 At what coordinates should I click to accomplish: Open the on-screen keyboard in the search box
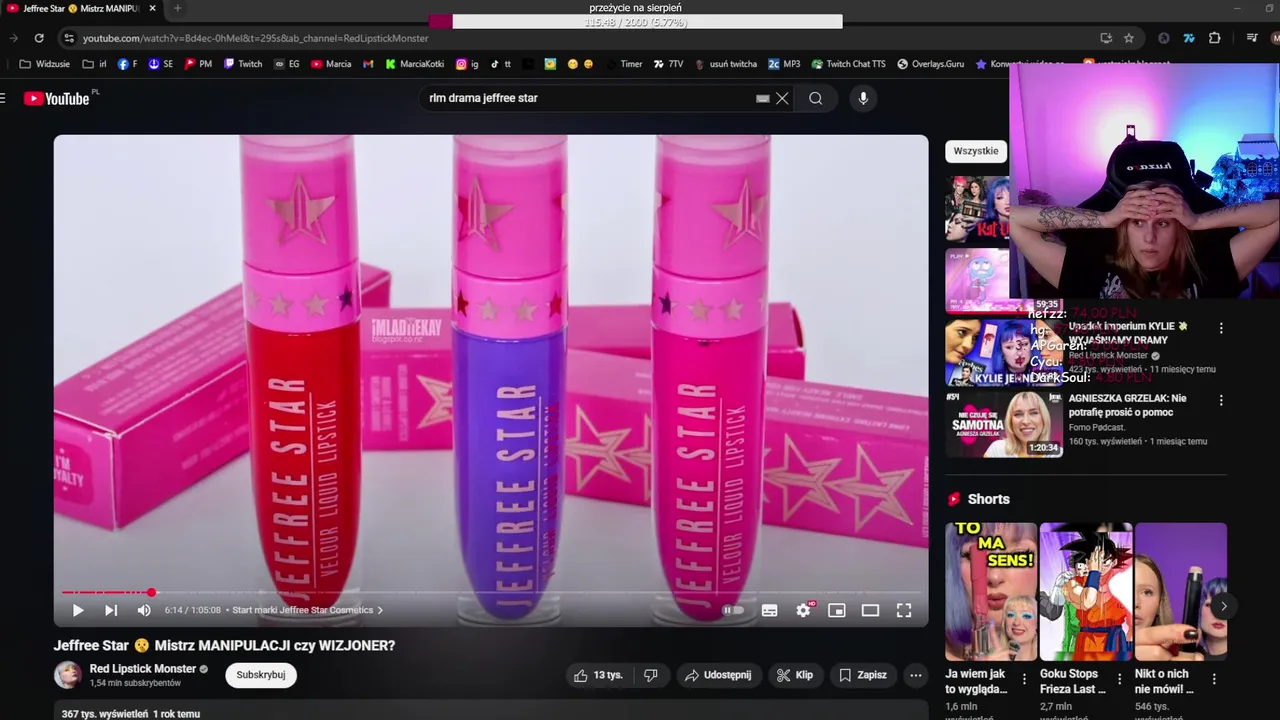762,98
